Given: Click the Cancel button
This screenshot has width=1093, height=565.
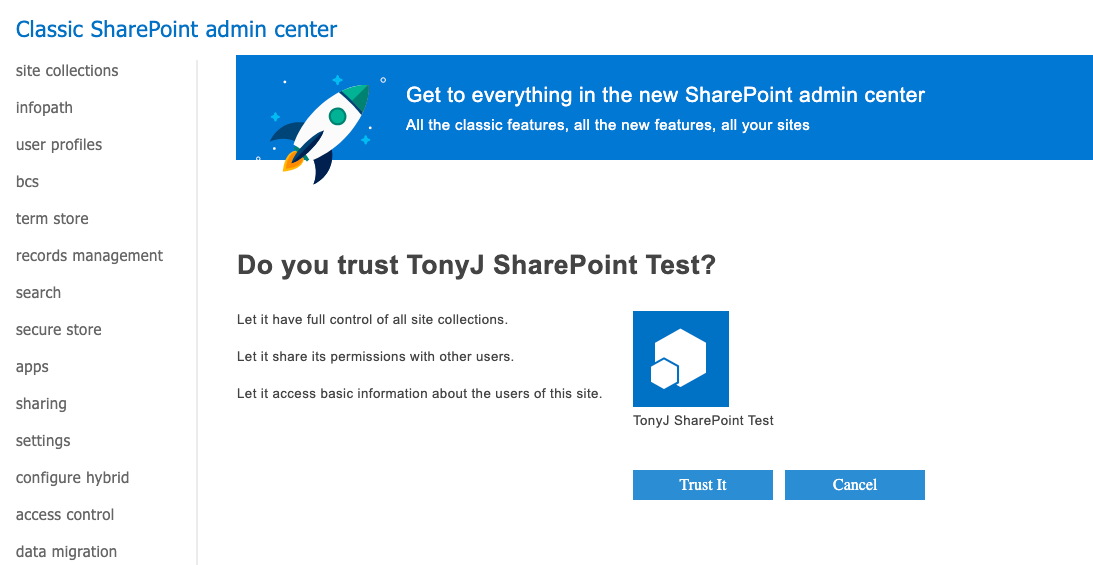Looking at the screenshot, I should click(855, 485).
